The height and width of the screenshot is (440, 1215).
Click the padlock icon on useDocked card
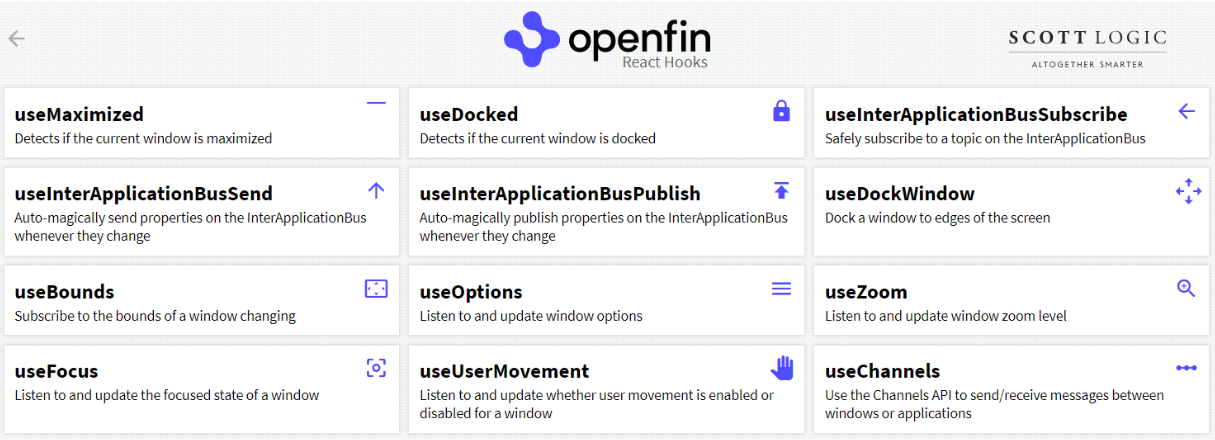pos(782,111)
